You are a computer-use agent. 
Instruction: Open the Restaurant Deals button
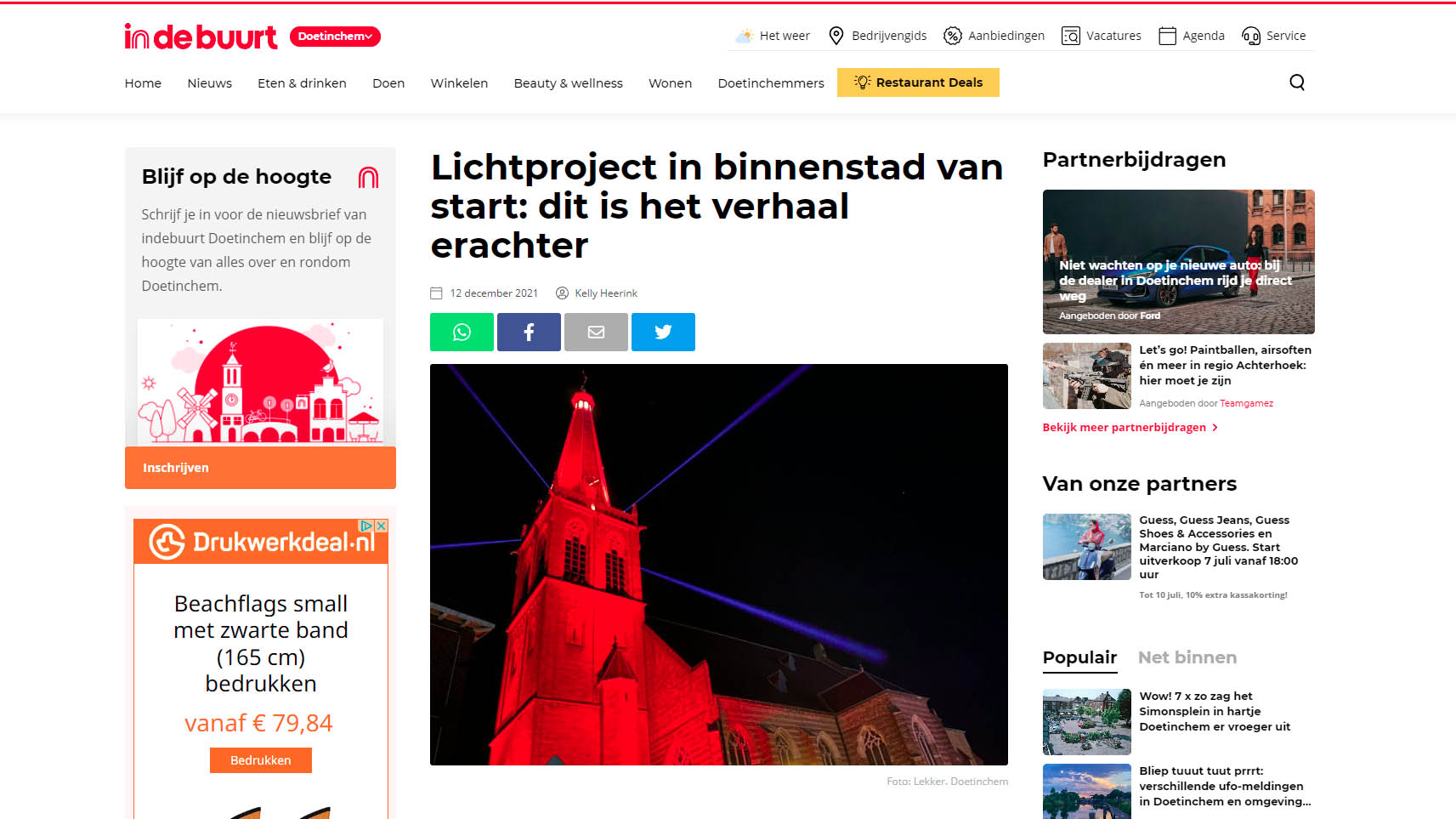[x=918, y=82]
